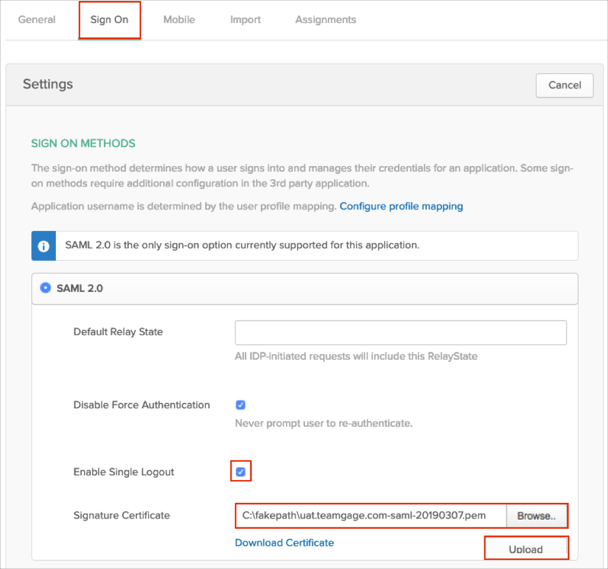
Task: Switch to the Sign On tab
Action: [x=109, y=20]
